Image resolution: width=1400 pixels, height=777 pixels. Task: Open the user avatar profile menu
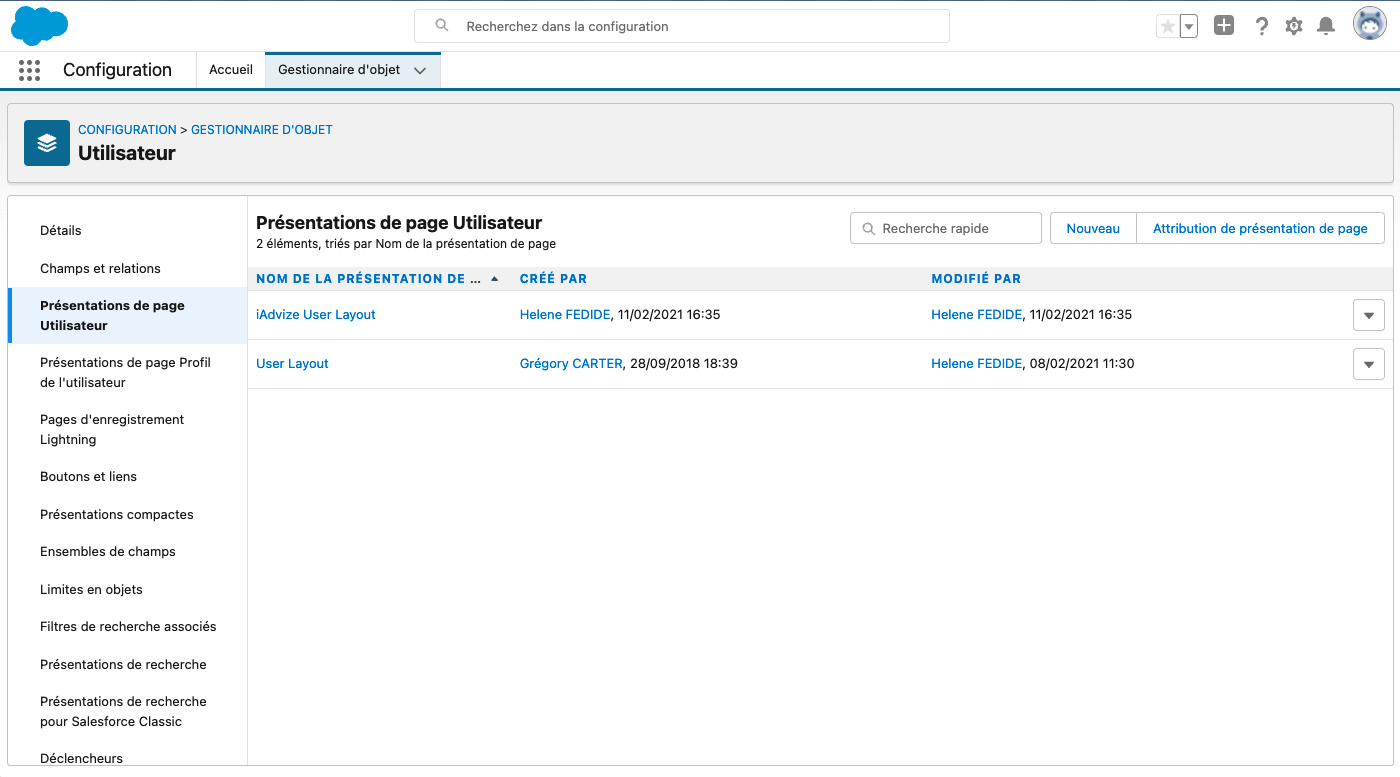pos(1369,24)
